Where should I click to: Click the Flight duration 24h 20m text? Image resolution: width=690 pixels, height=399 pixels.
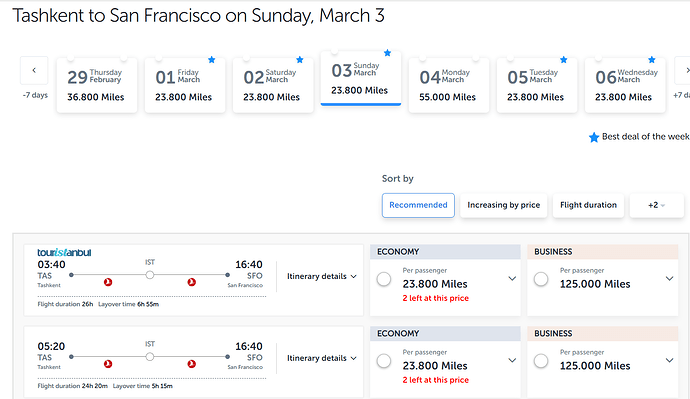[73, 386]
